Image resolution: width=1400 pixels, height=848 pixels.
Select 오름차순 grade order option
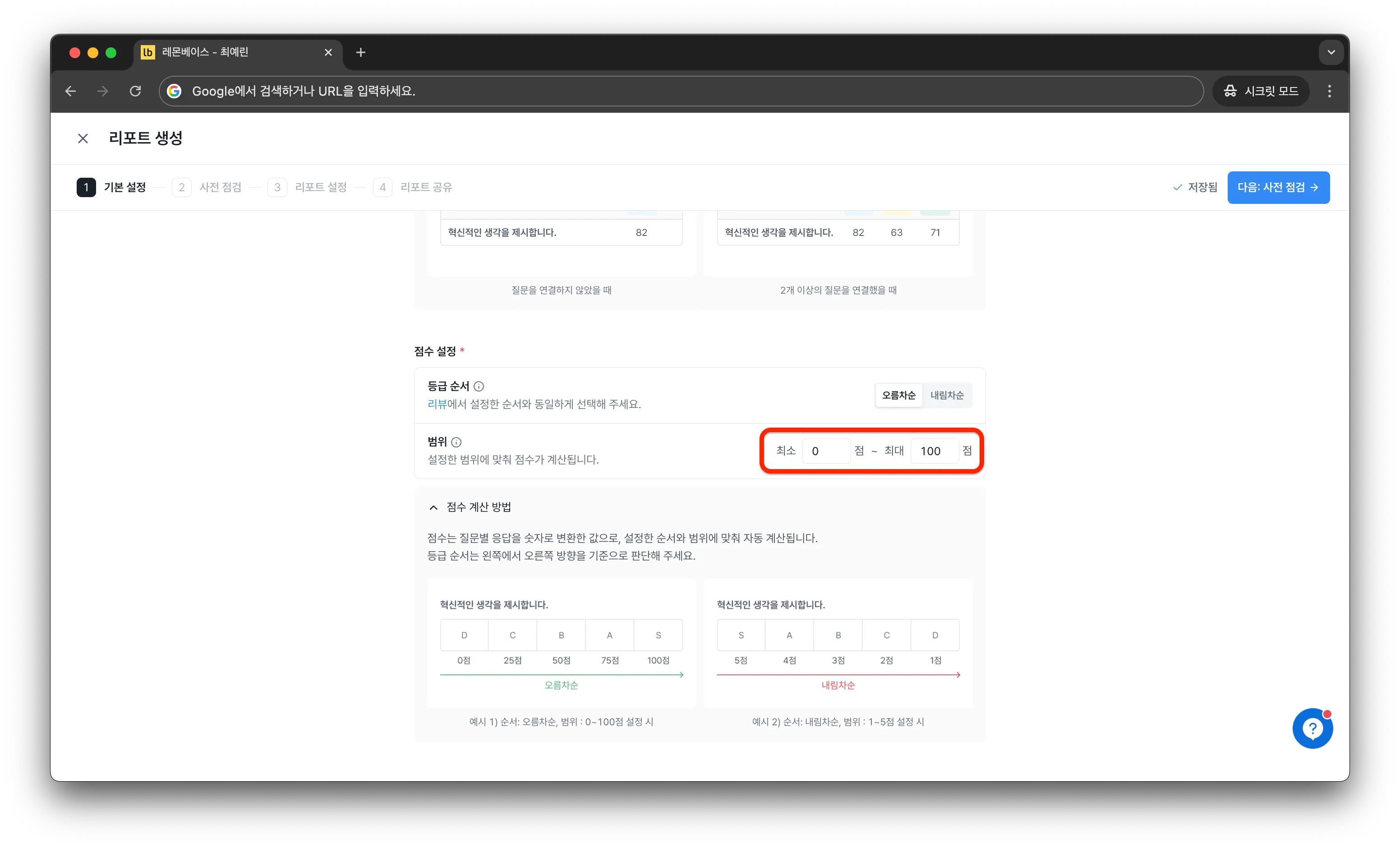(x=898, y=395)
